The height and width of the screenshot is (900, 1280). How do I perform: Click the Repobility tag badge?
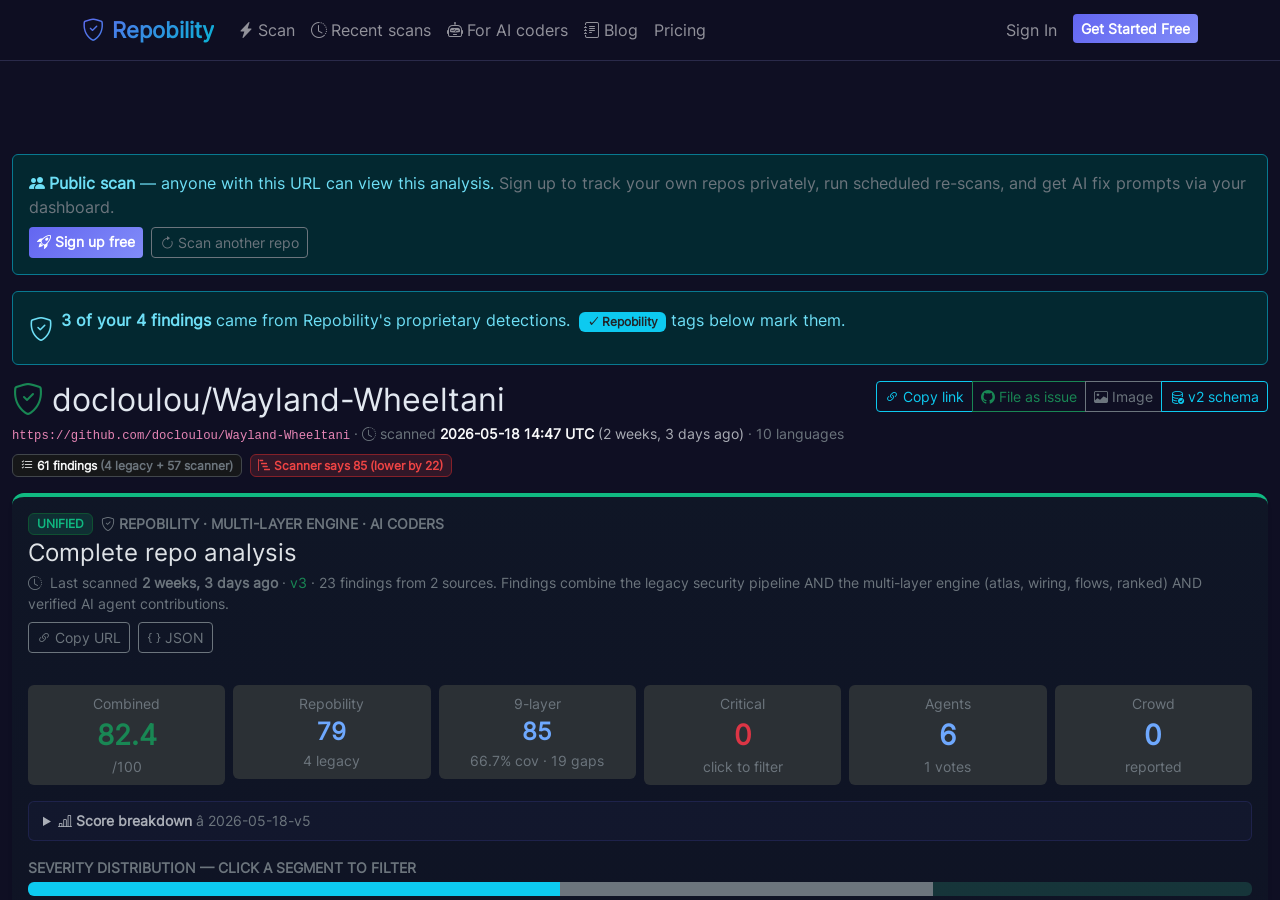click(x=622, y=322)
